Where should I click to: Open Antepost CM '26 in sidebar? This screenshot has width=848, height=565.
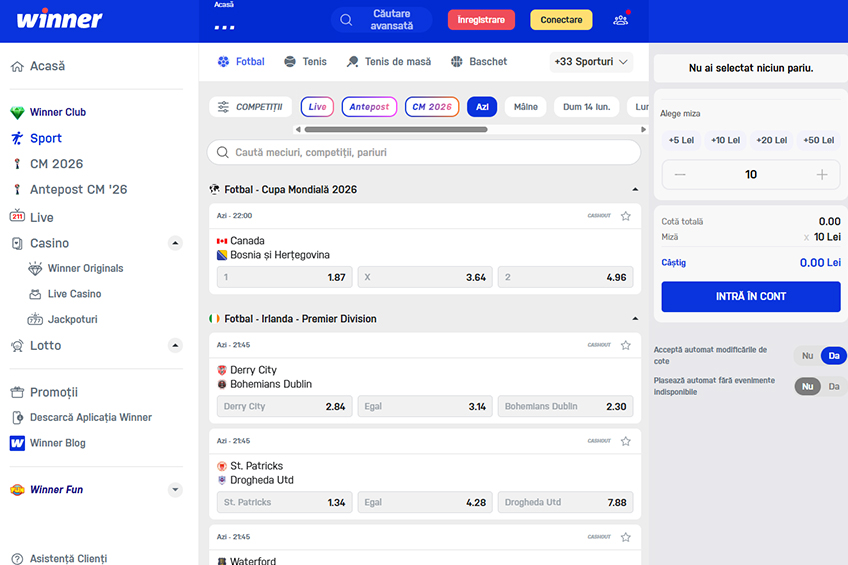click(x=78, y=190)
